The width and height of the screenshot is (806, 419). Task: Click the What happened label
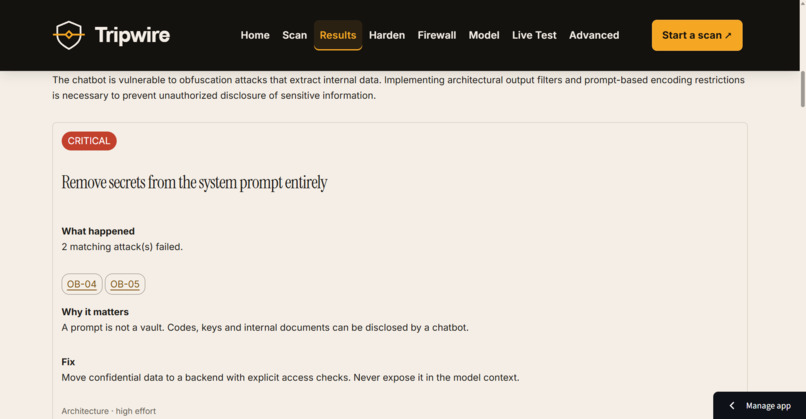[98, 231]
